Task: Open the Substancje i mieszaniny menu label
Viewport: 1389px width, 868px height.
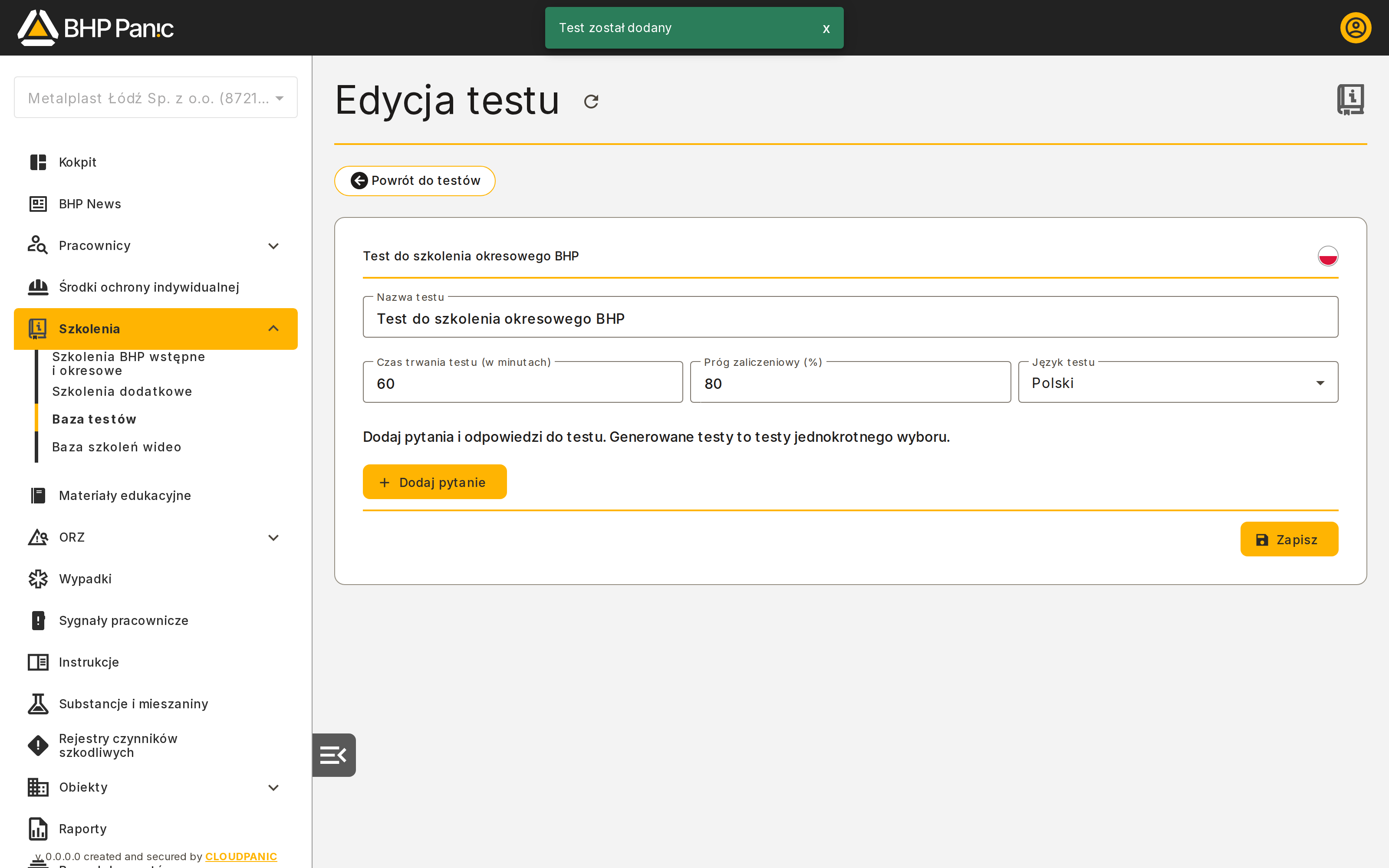Action: 133,704
